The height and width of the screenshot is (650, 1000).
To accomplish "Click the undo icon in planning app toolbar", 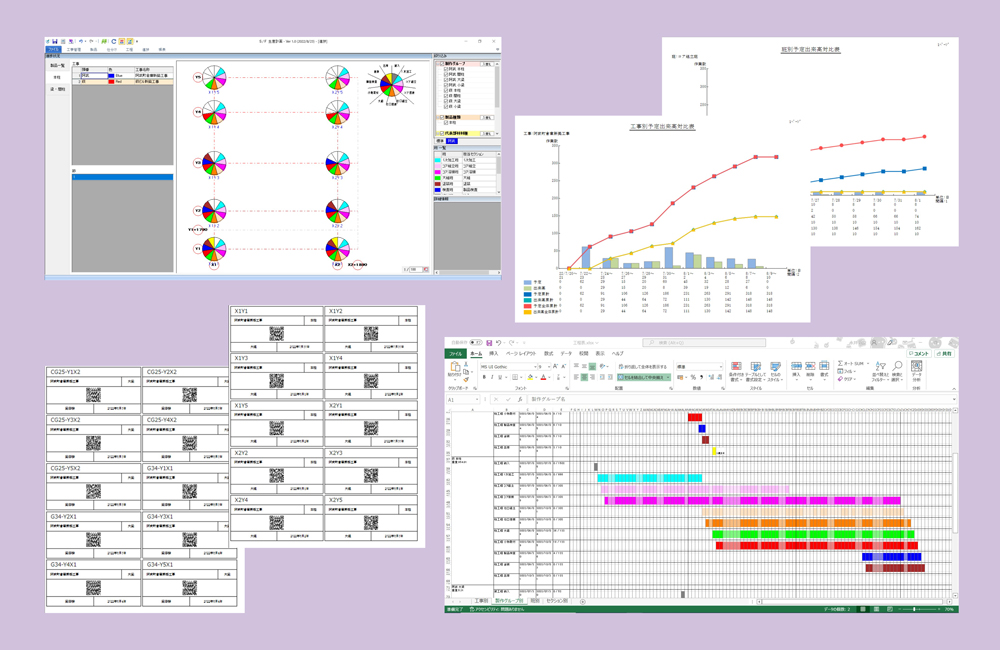I will 81,41.
